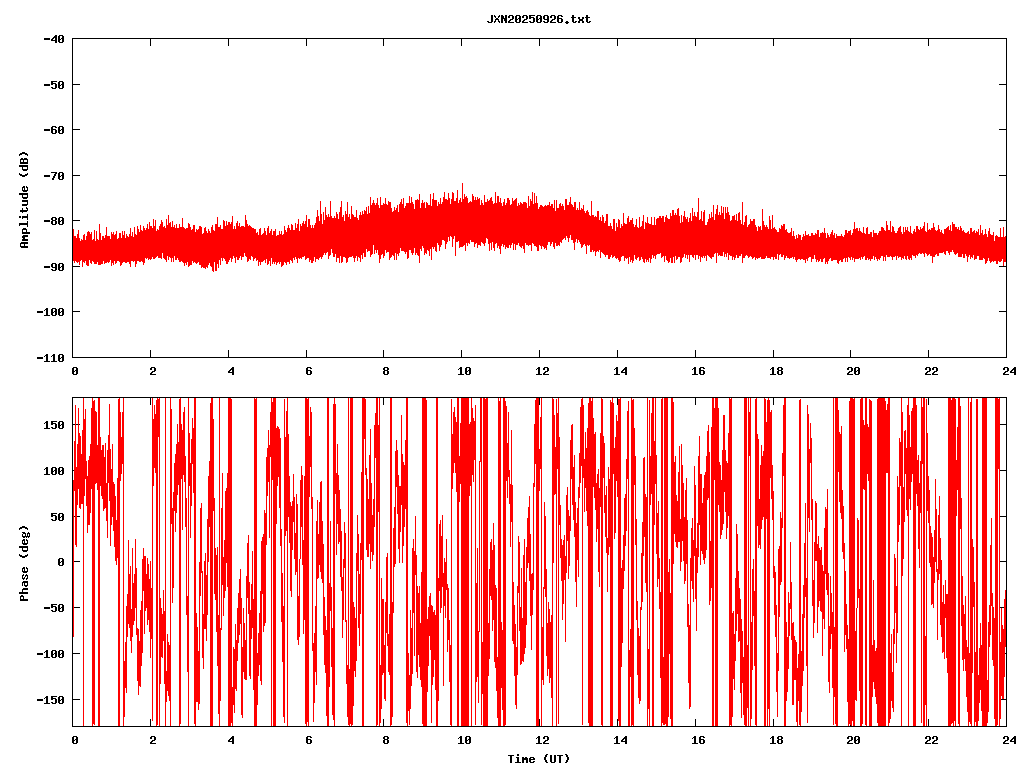Click the Time (UT) axis label
The image size is (1024, 768).
(538, 759)
